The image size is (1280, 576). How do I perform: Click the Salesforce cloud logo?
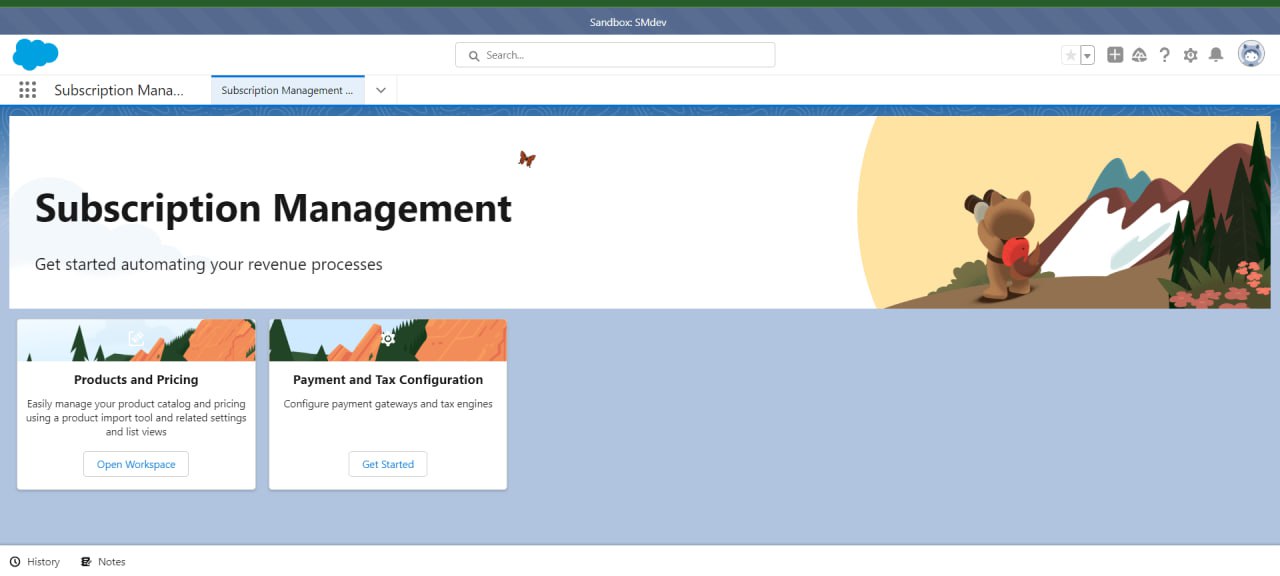coord(35,54)
